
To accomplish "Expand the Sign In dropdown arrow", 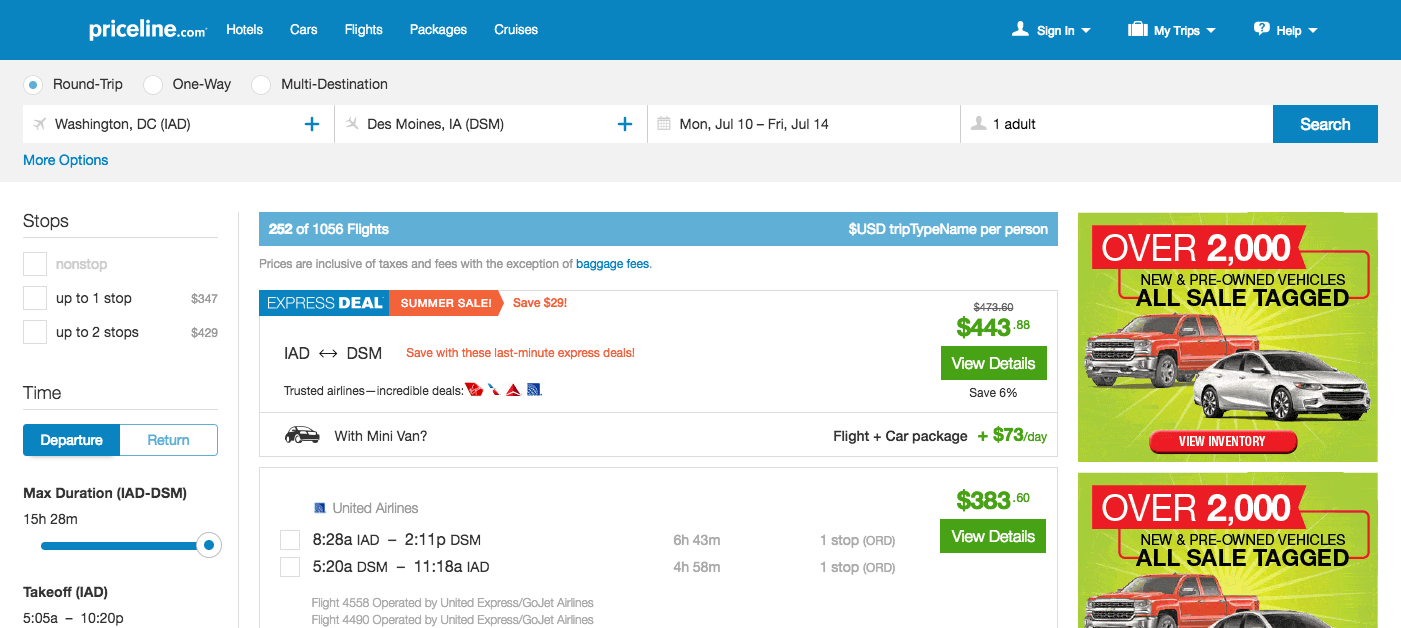I will (x=1086, y=31).
